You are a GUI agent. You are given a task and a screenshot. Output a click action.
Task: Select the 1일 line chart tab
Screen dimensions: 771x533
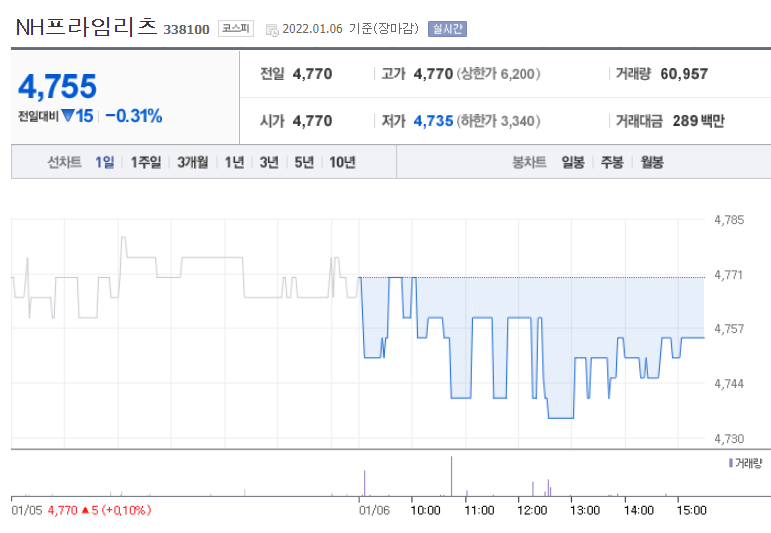(105, 162)
